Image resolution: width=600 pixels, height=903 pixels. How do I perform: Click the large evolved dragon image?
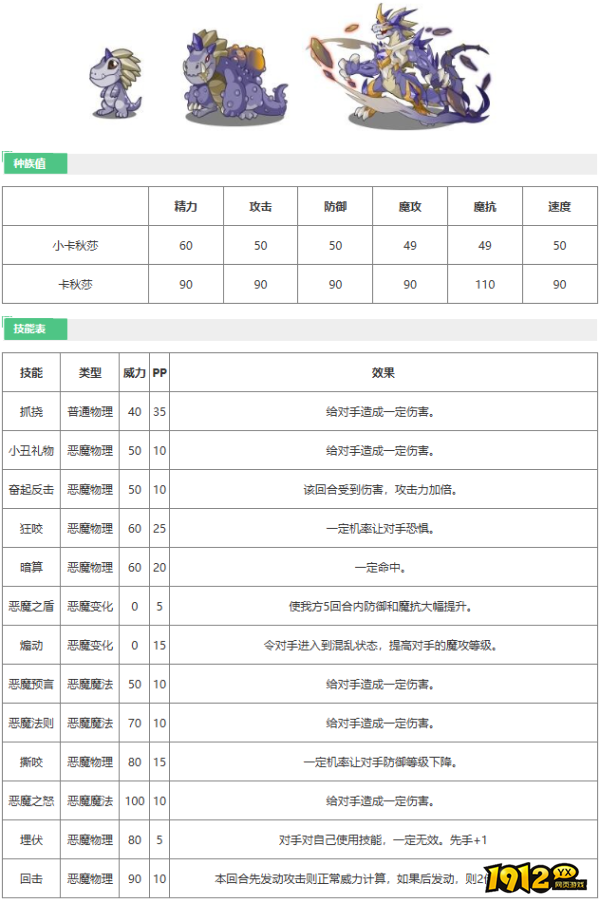tap(401, 66)
